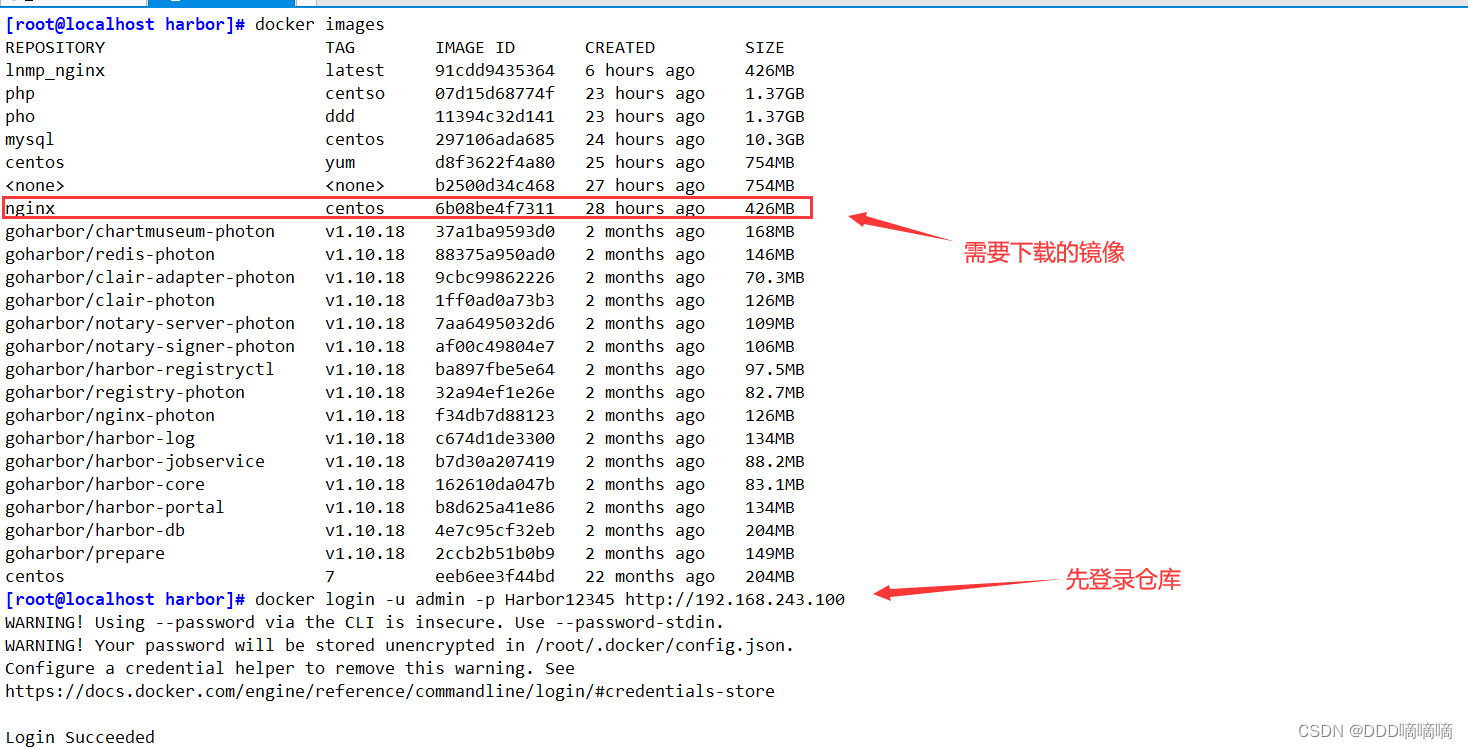The width and height of the screenshot is (1468, 749).
Task: Click the 'Login Succeeded' message
Action: 80,737
